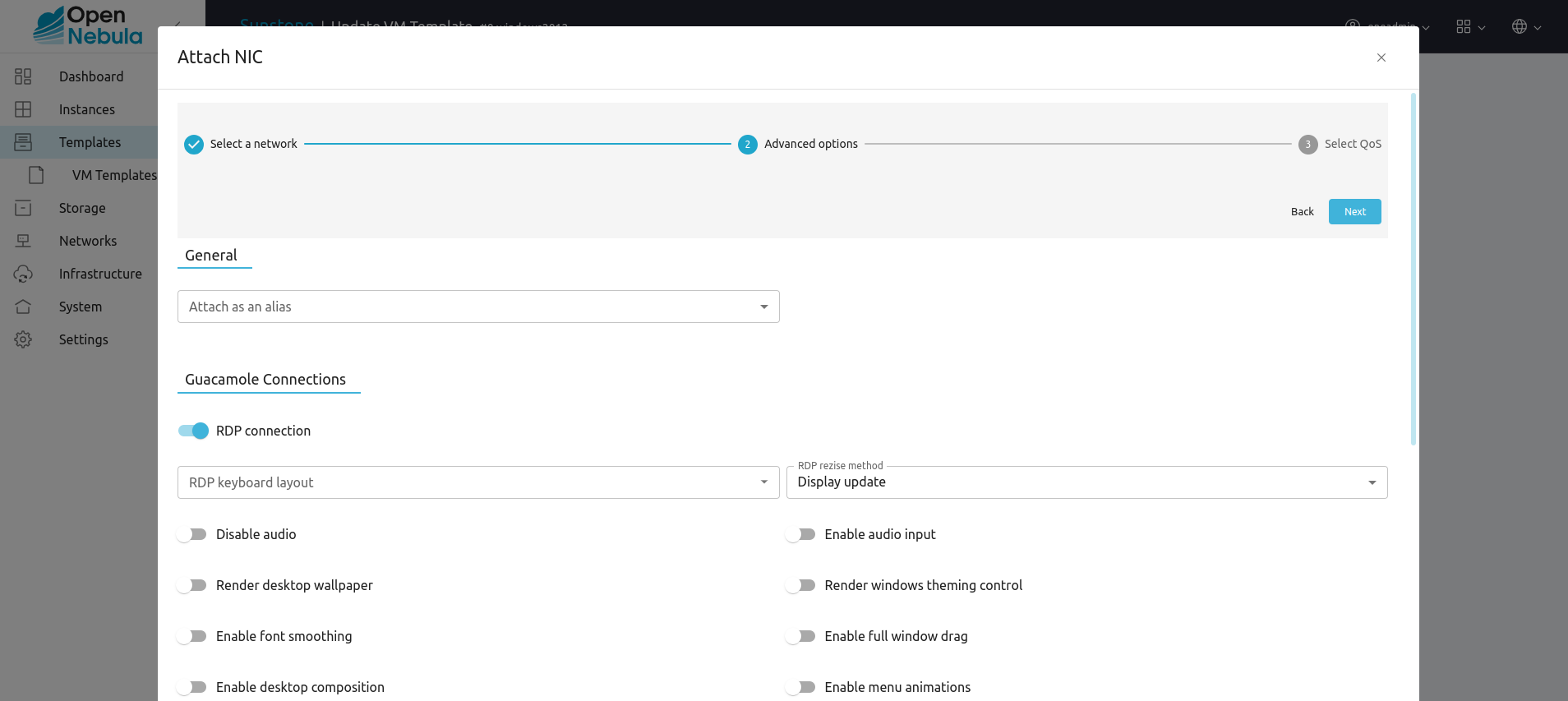Open Dashboard in the sidebar
Viewport: 1568px width, 701px height.
coord(91,76)
